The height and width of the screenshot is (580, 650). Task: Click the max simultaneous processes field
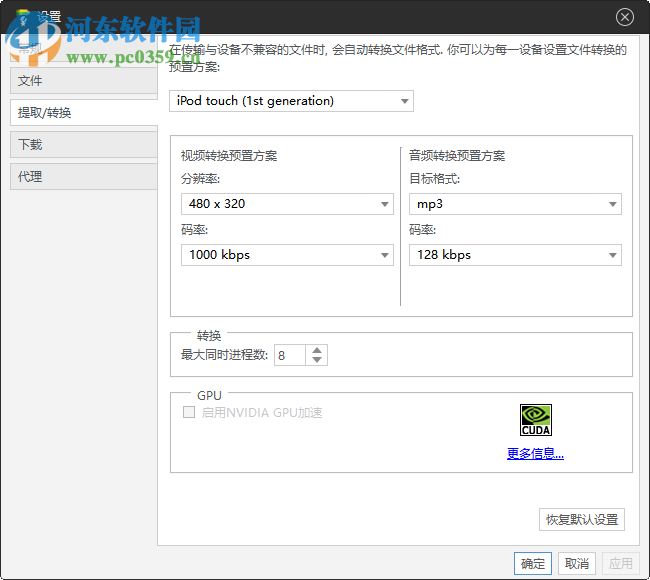click(290, 355)
